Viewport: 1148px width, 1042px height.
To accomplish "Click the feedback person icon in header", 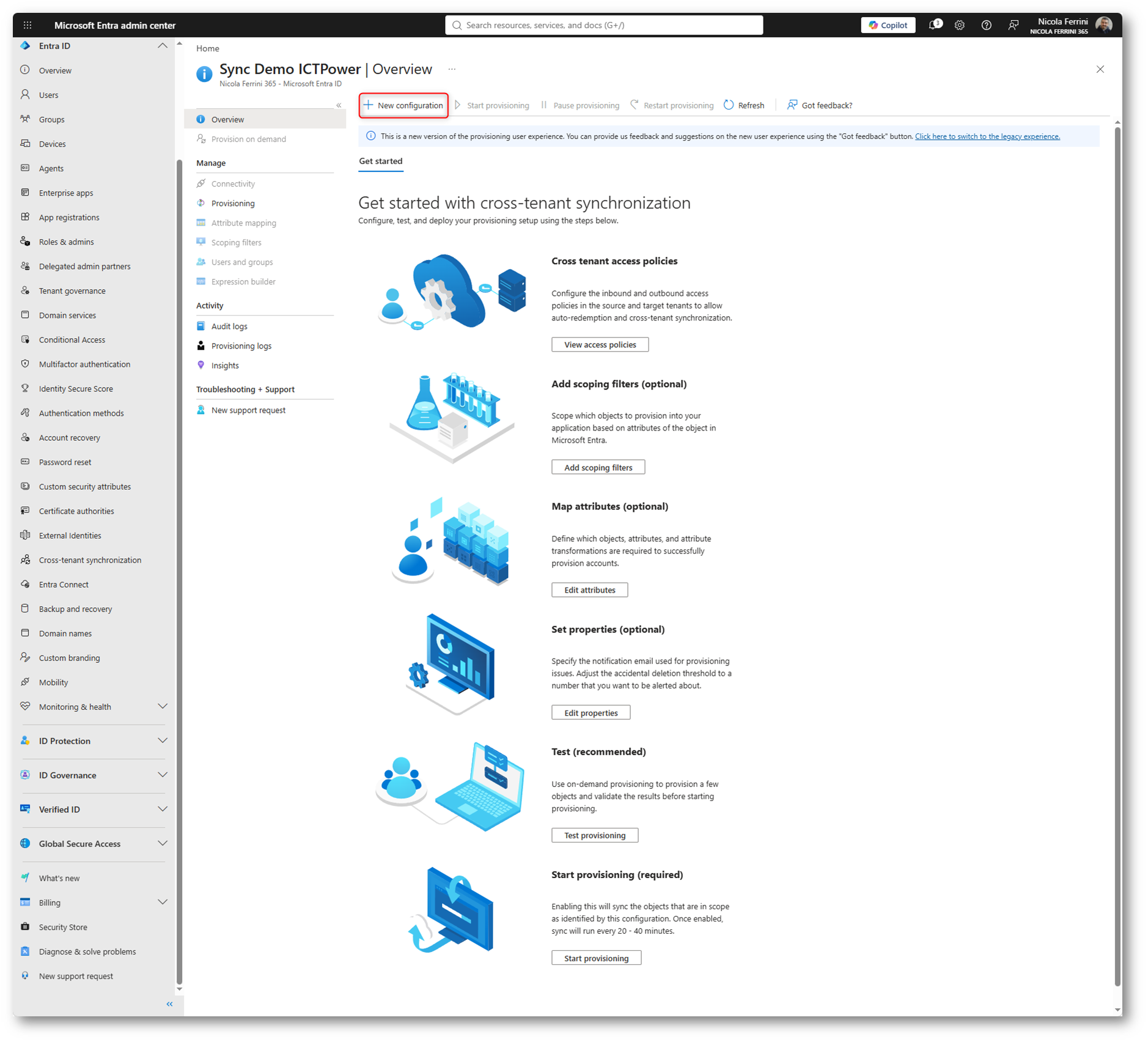I will (x=1013, y=25).
